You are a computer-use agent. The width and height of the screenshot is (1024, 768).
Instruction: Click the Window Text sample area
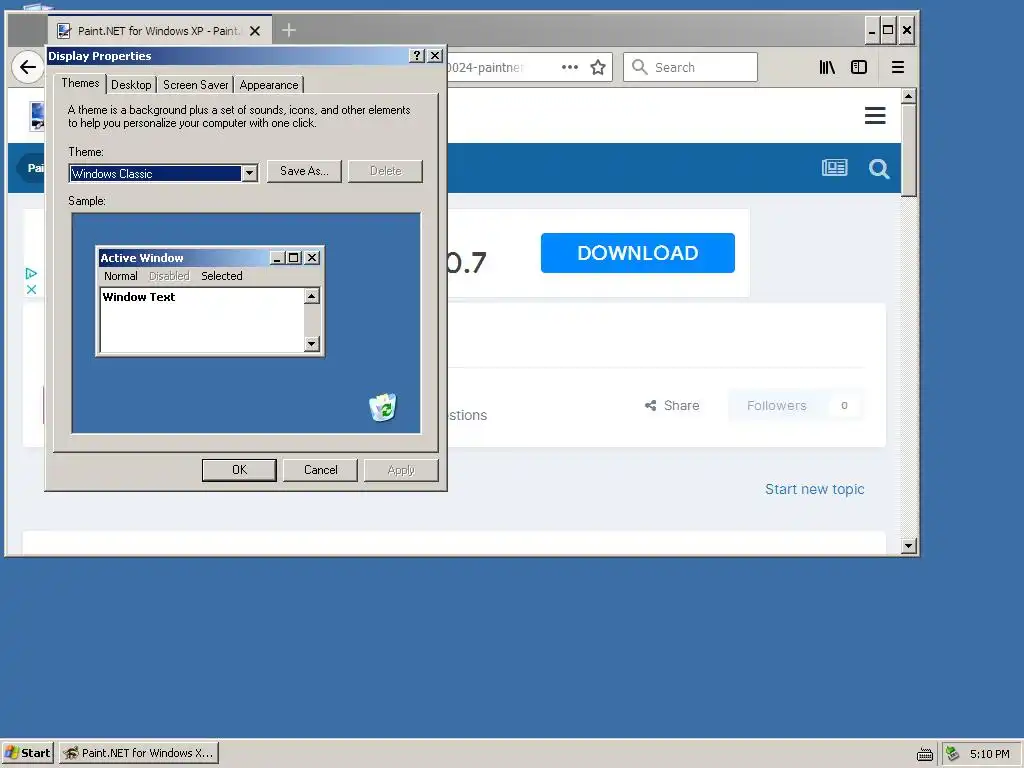(x=202, y=319)
